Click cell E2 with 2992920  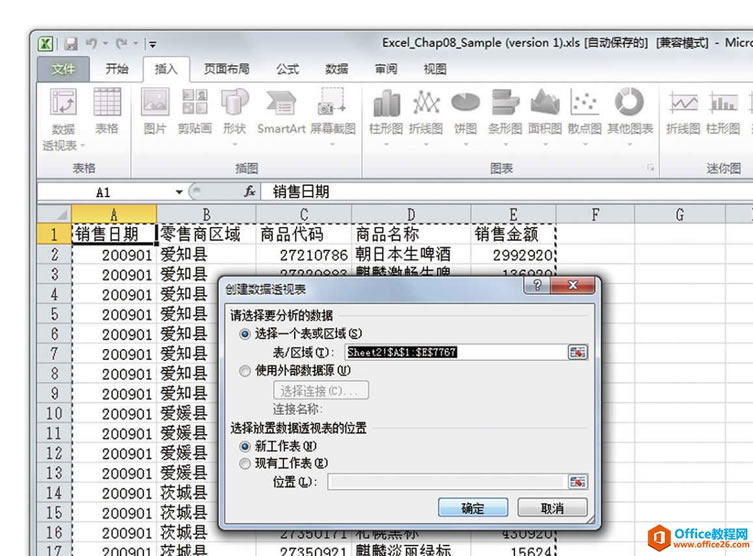tap(513, 254)
